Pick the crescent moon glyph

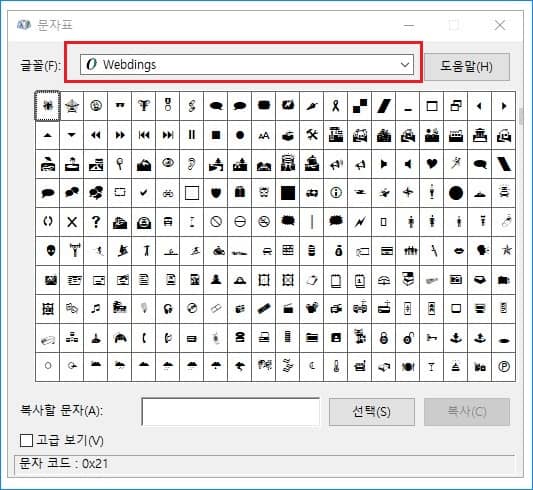pos(312,367)
